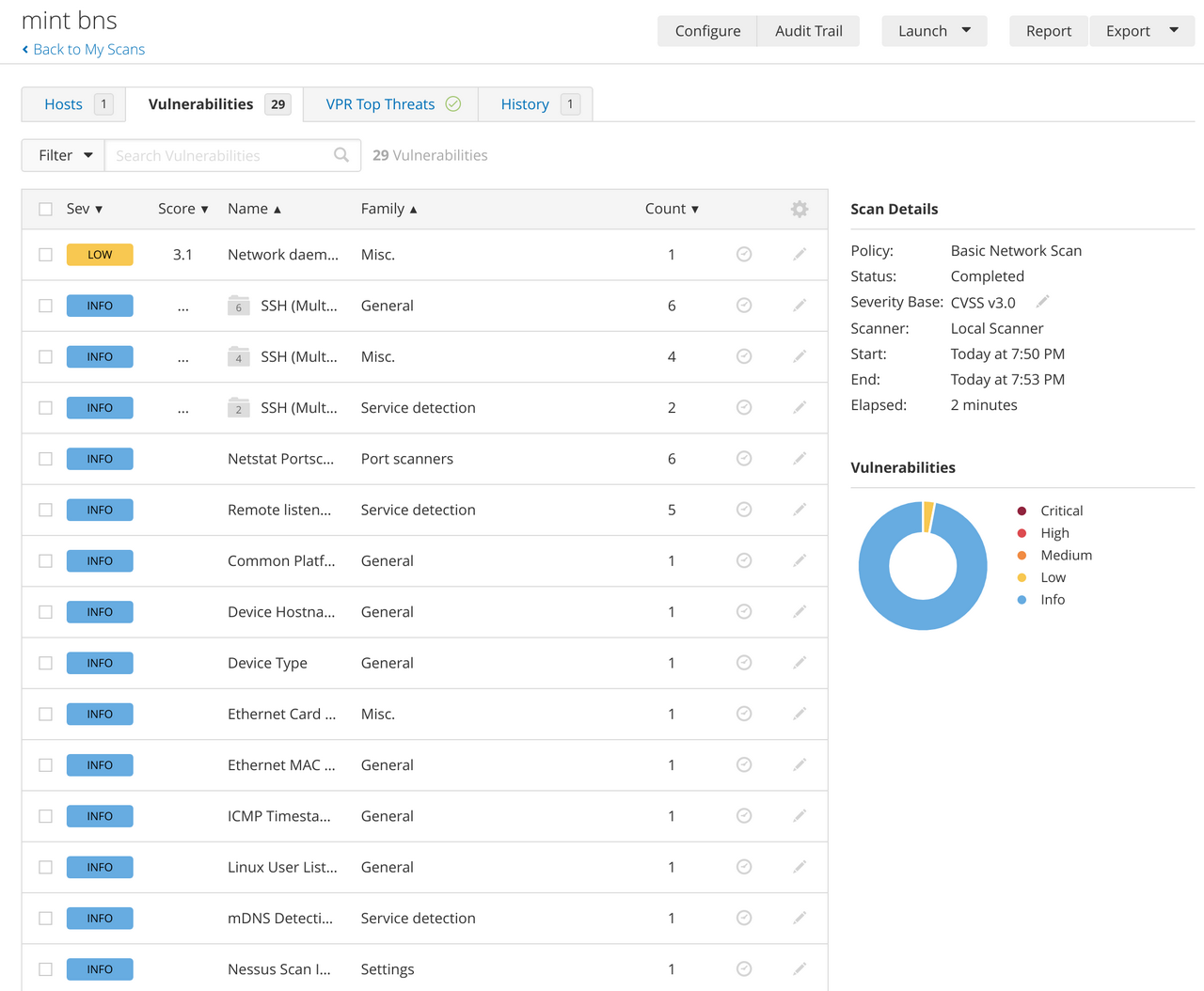Click pencil edit icon for Network daemon row
The height and width of the screenshot is (991, 1204).
pos(799,255)
